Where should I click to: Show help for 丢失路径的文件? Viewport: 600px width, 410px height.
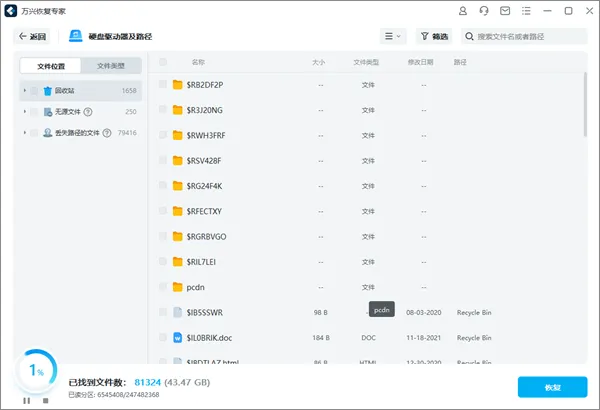(x=107, y=133)
